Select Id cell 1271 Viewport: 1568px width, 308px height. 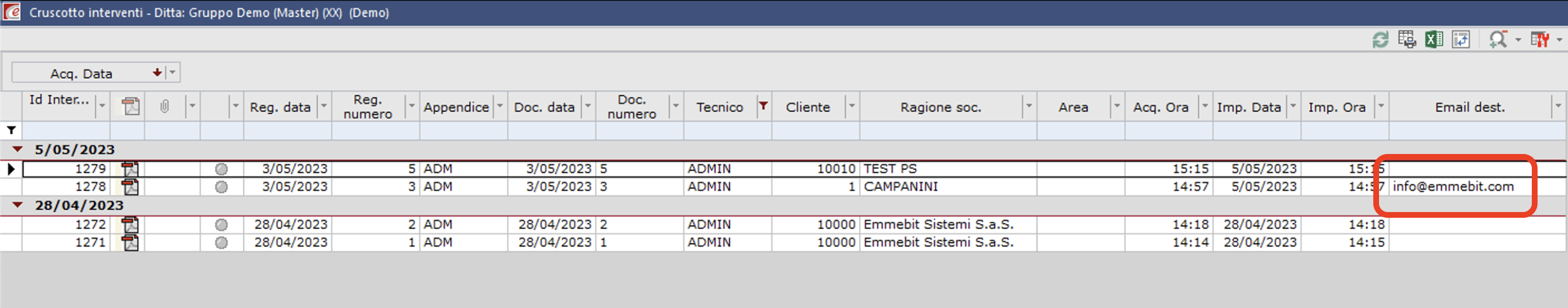[x=65, y=242]
